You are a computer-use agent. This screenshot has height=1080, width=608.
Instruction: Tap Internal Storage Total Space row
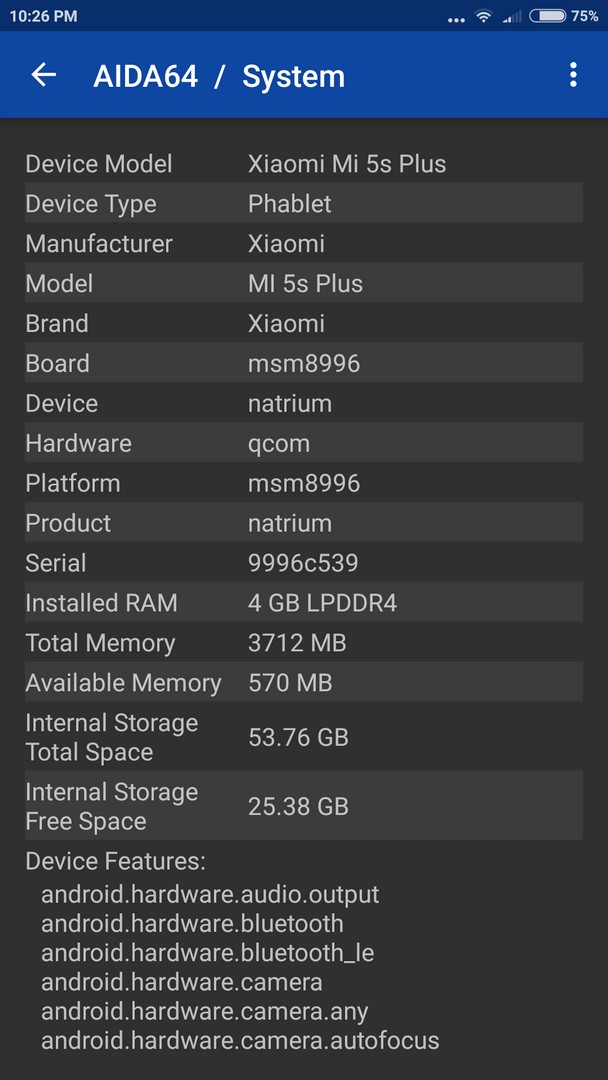(304, 737)
